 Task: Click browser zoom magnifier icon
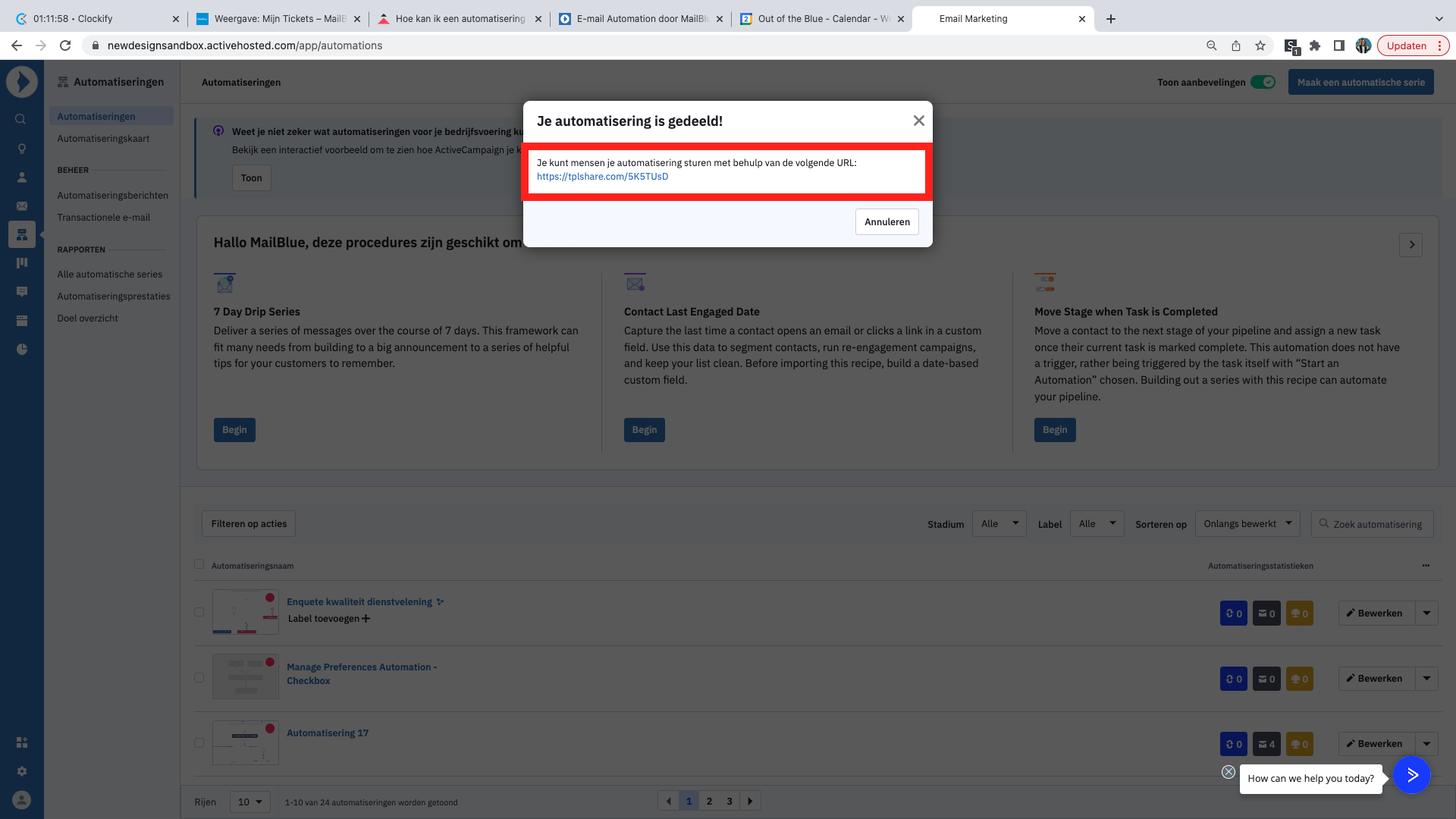pyautogui.click(x=1212, y=45)
